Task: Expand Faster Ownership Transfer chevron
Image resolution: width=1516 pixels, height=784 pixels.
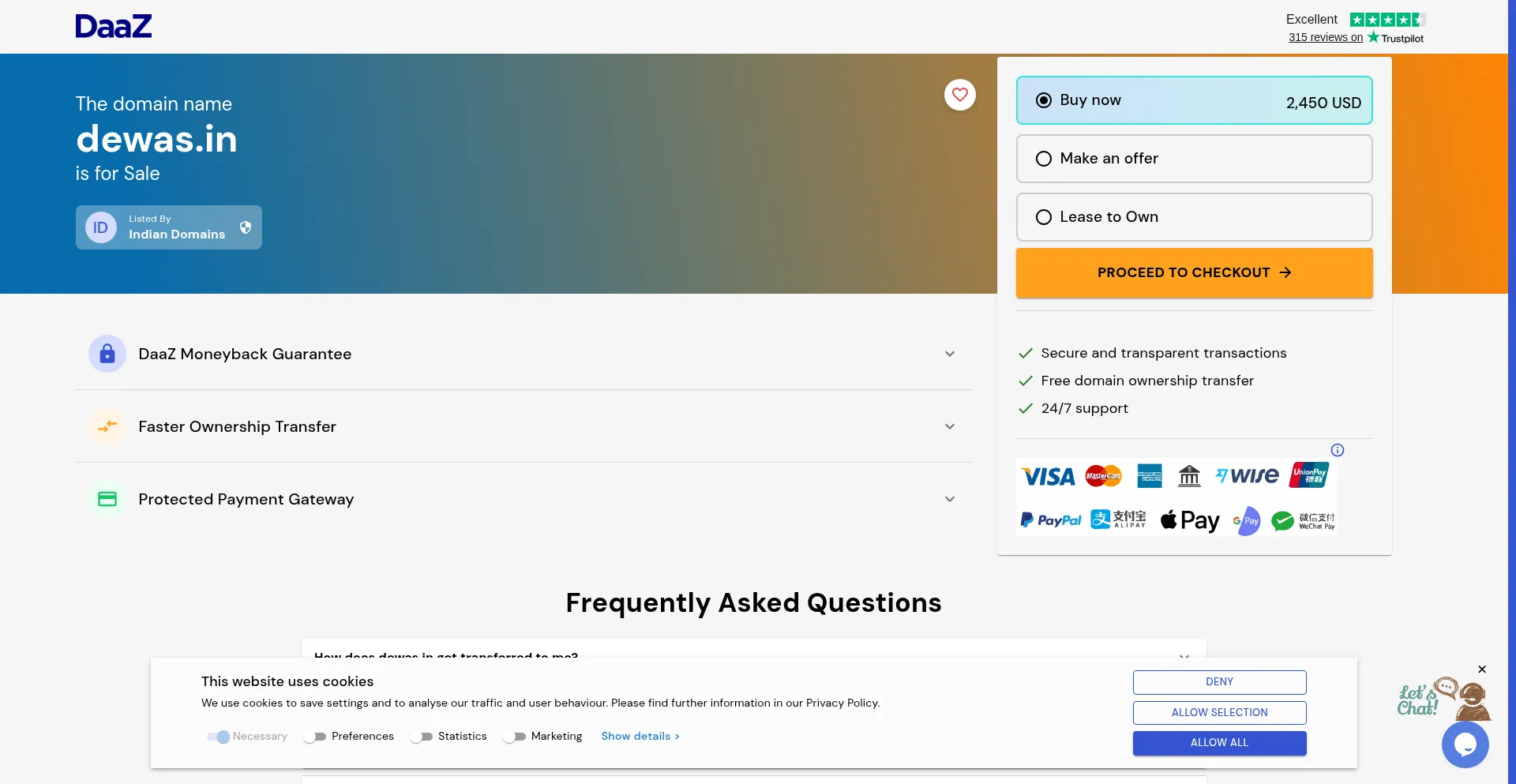Action: pos(950,426)
